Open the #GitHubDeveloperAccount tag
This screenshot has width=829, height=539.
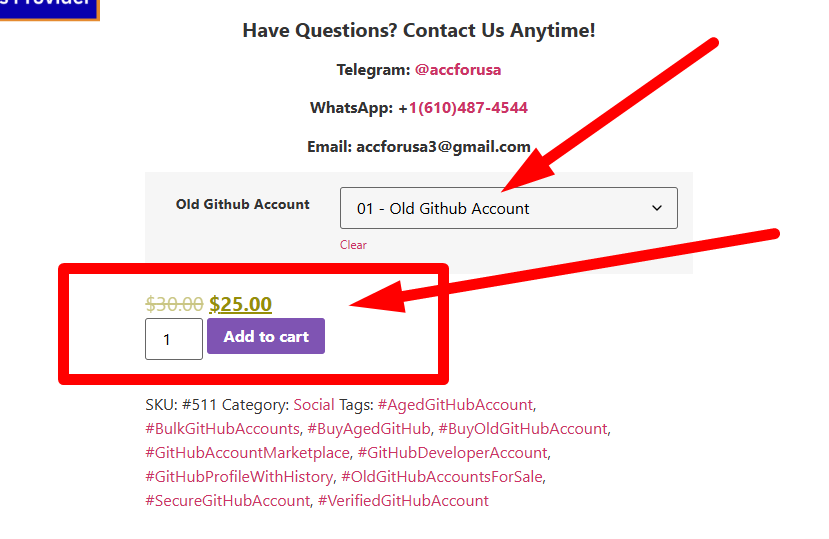453,453
